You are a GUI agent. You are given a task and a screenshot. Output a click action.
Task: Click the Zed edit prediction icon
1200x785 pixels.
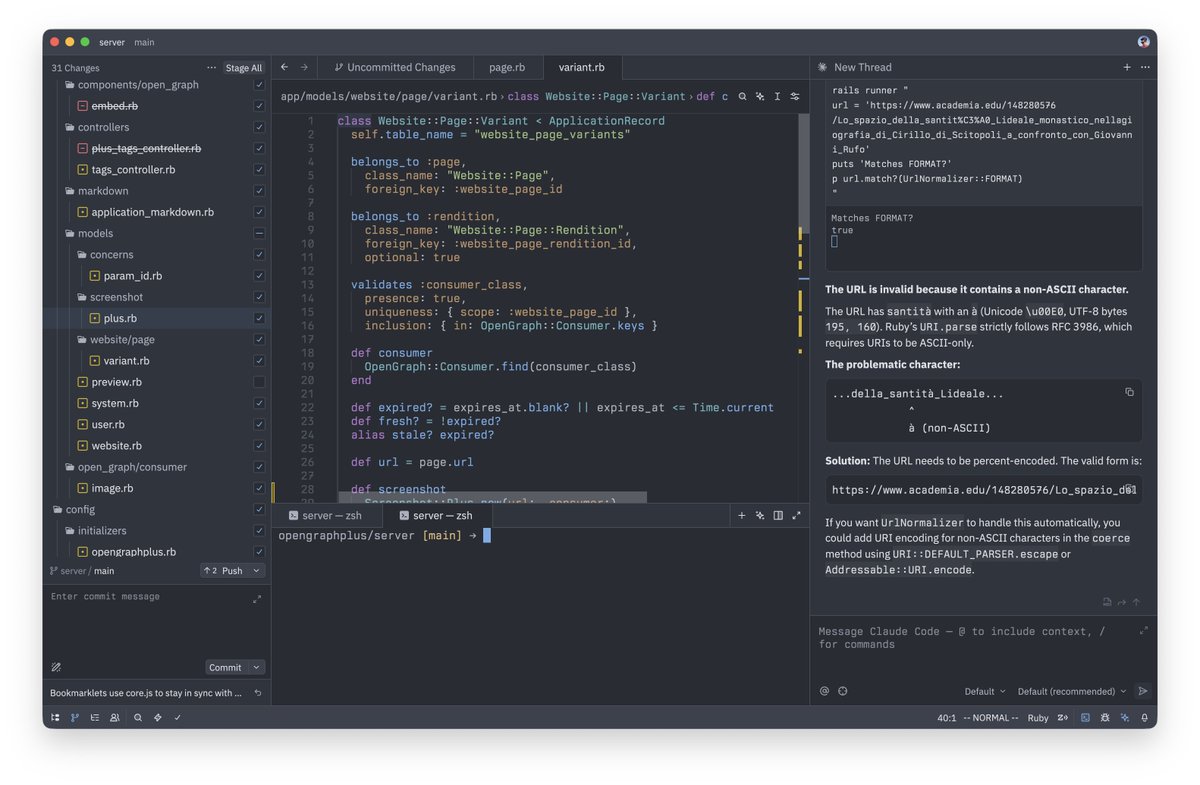tap(1065, 717)
